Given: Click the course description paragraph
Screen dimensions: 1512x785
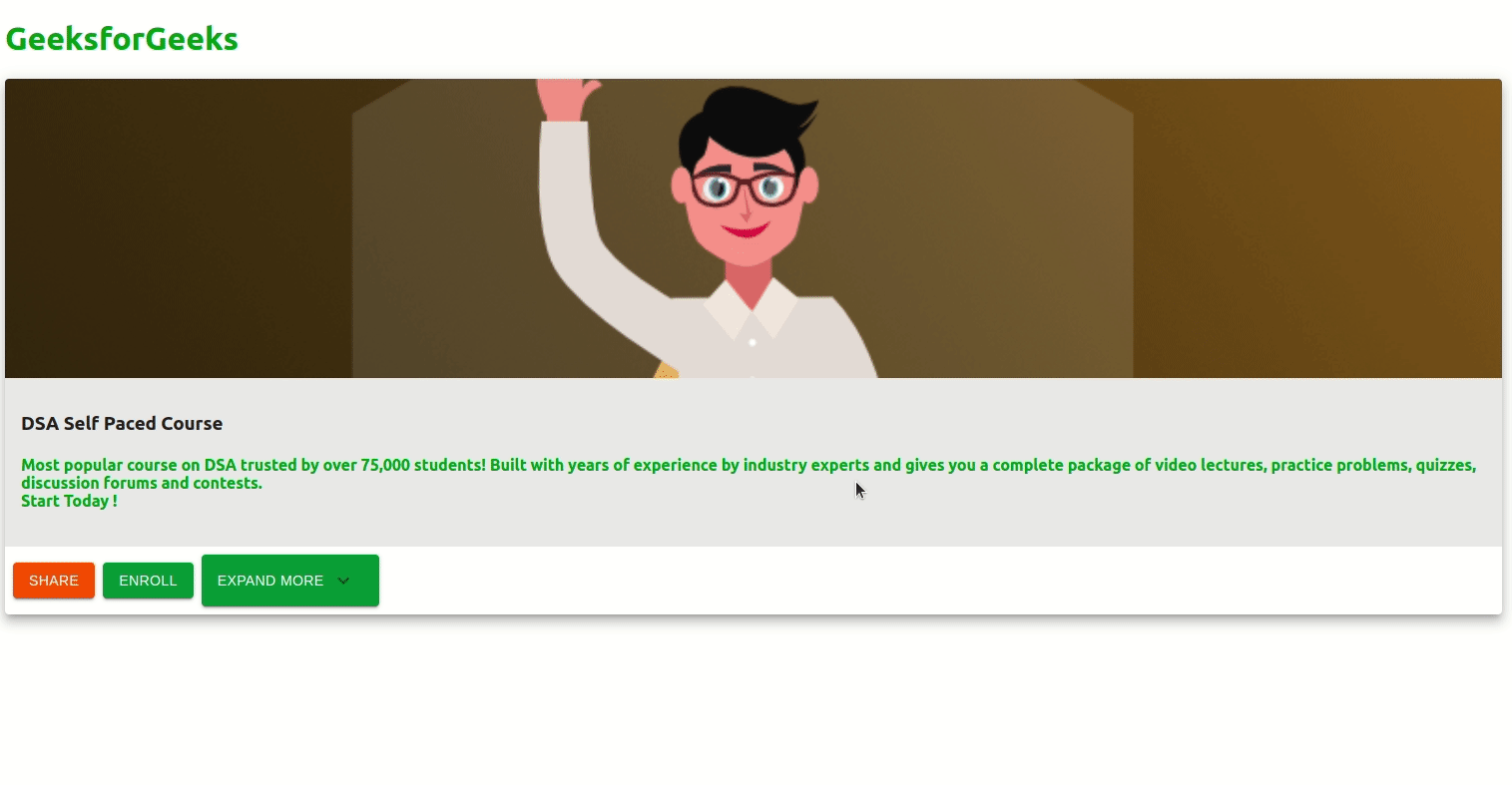Looking at the screenshot, I should (749, 483).
